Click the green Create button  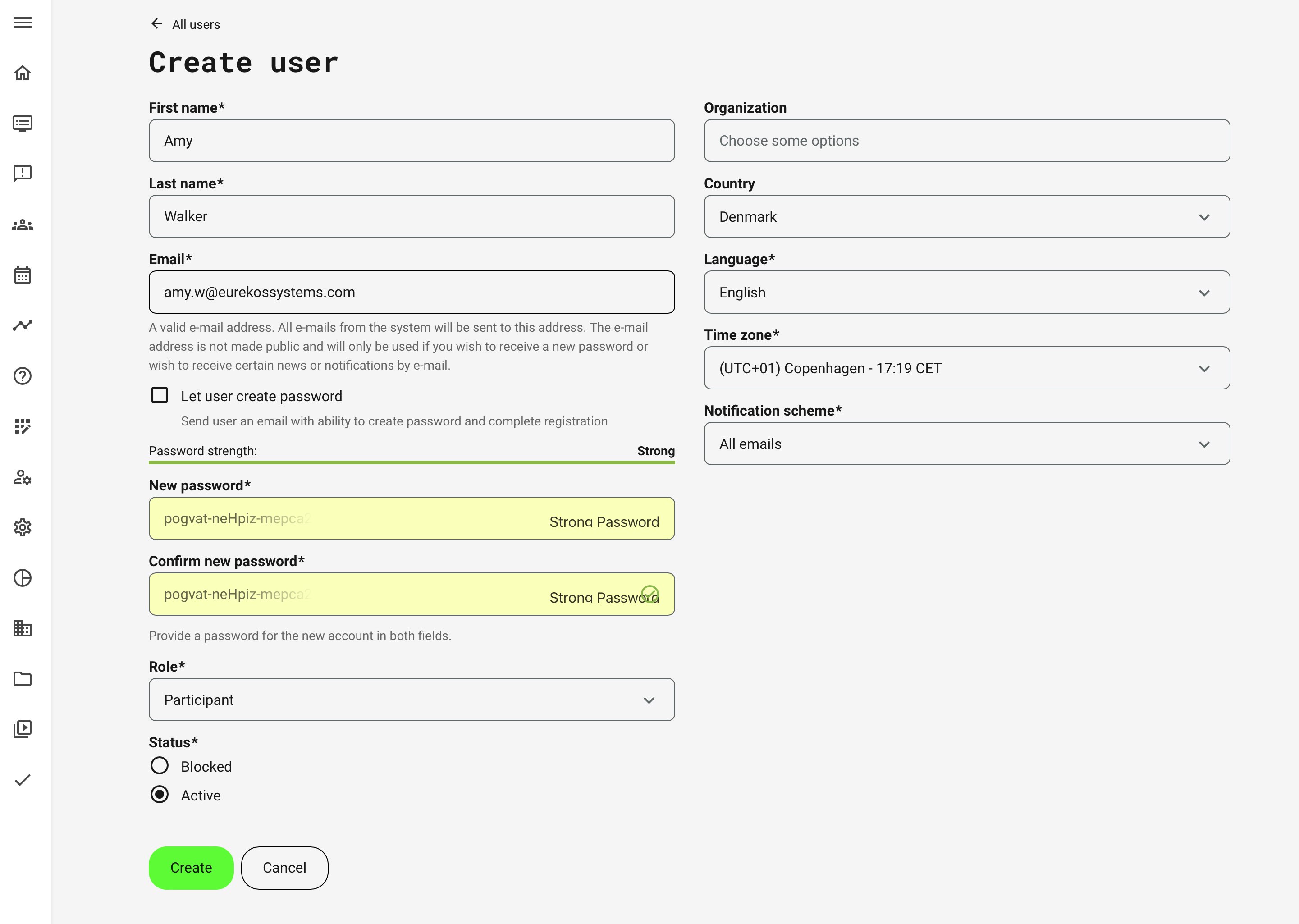point(191,868)
